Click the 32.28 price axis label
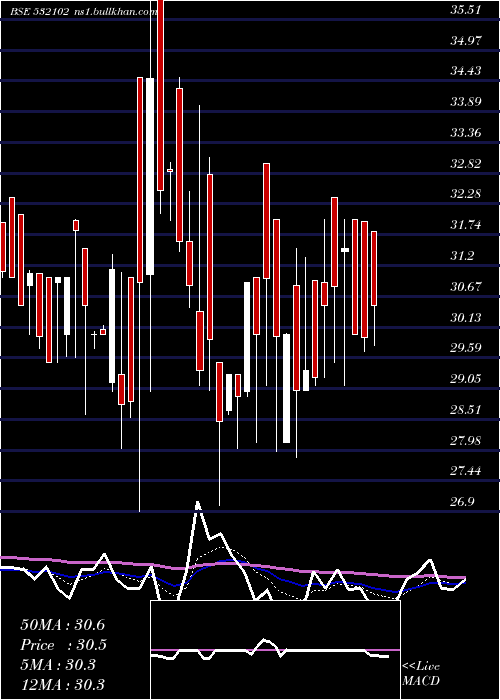Viewport: 500px width, 700px height. point(466,194)
